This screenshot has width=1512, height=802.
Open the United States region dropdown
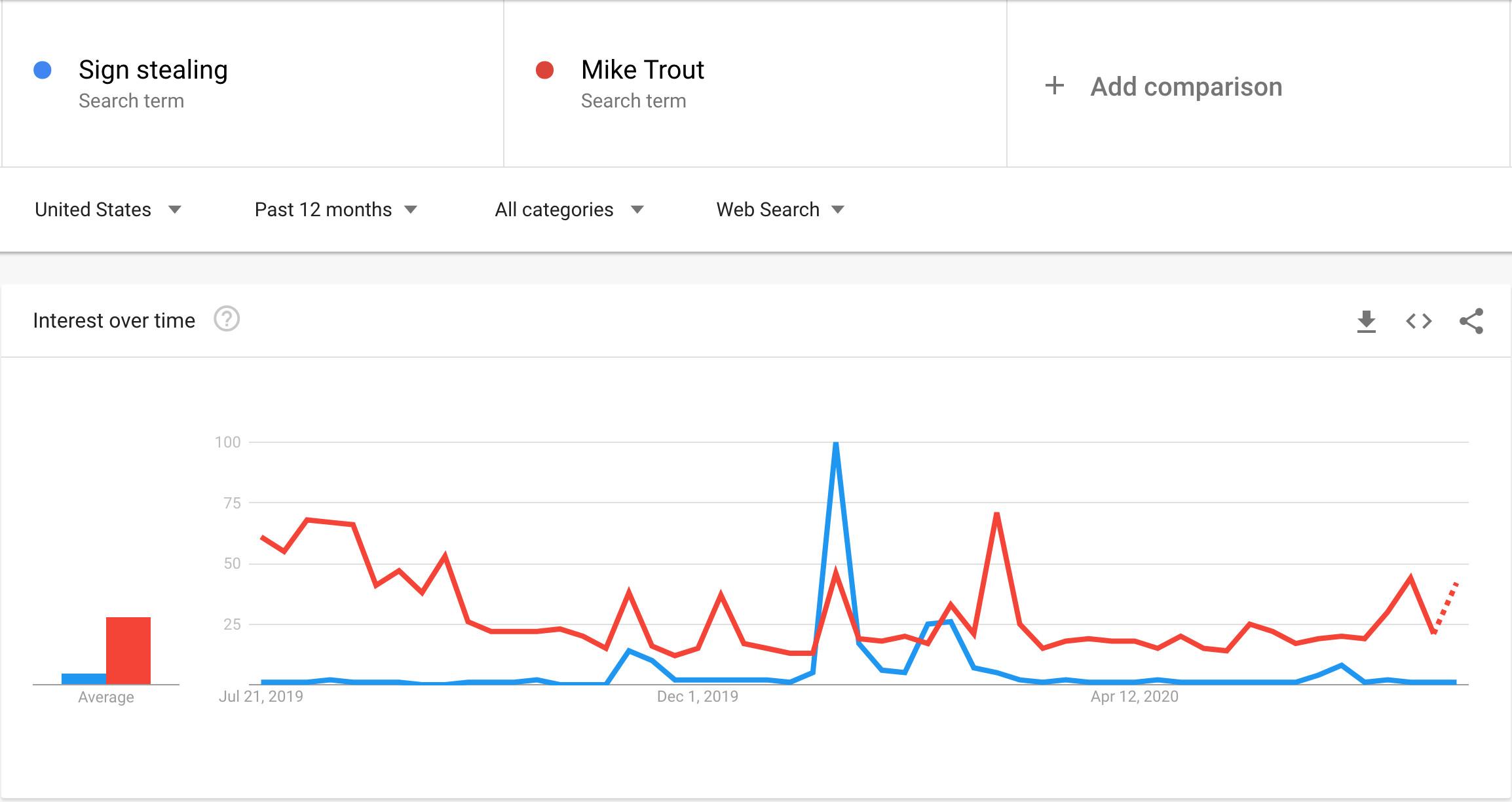[108, 210]
